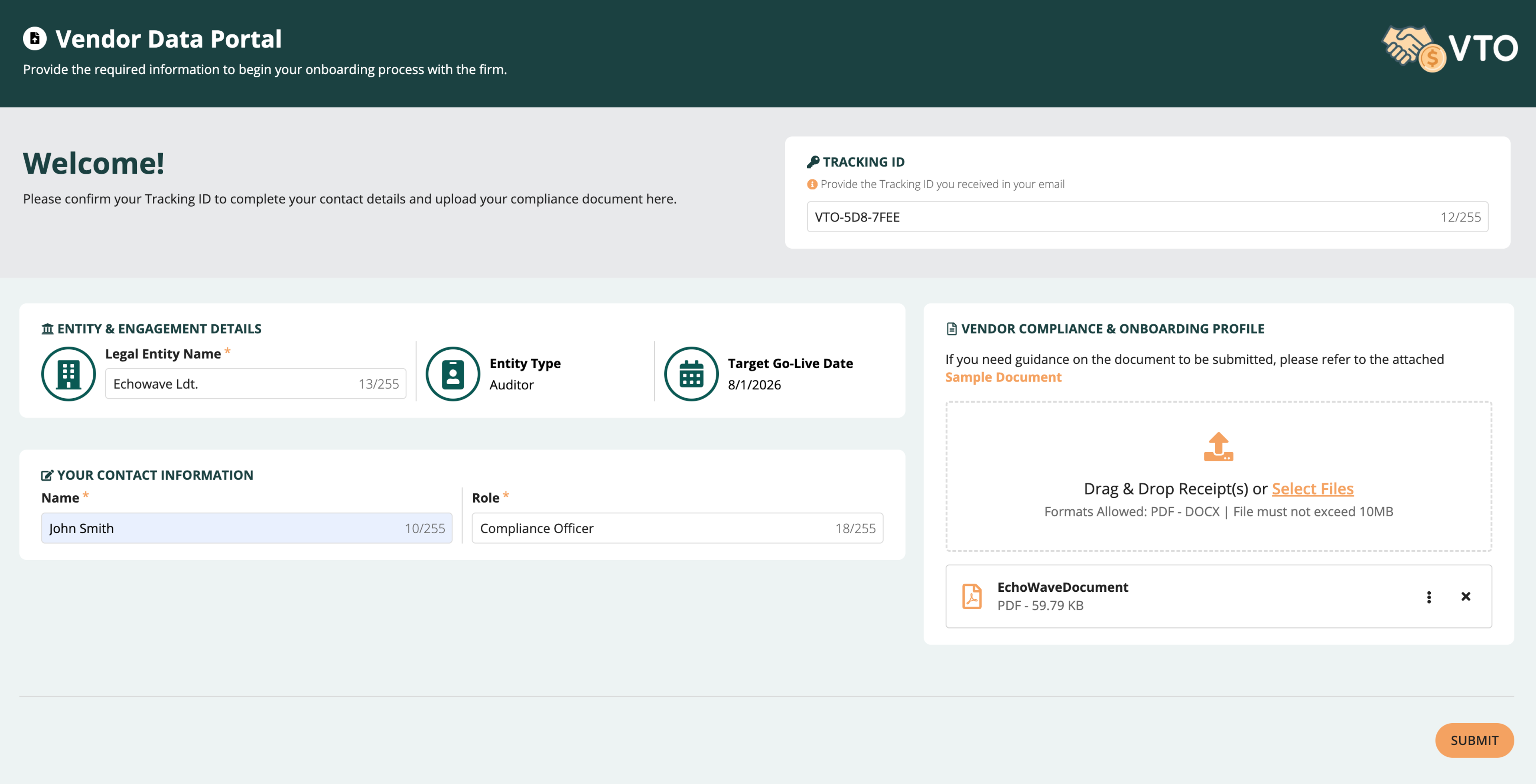
Task: Click the calendar icon for Target Go-Live Date
Action: (x=692, y=374)
